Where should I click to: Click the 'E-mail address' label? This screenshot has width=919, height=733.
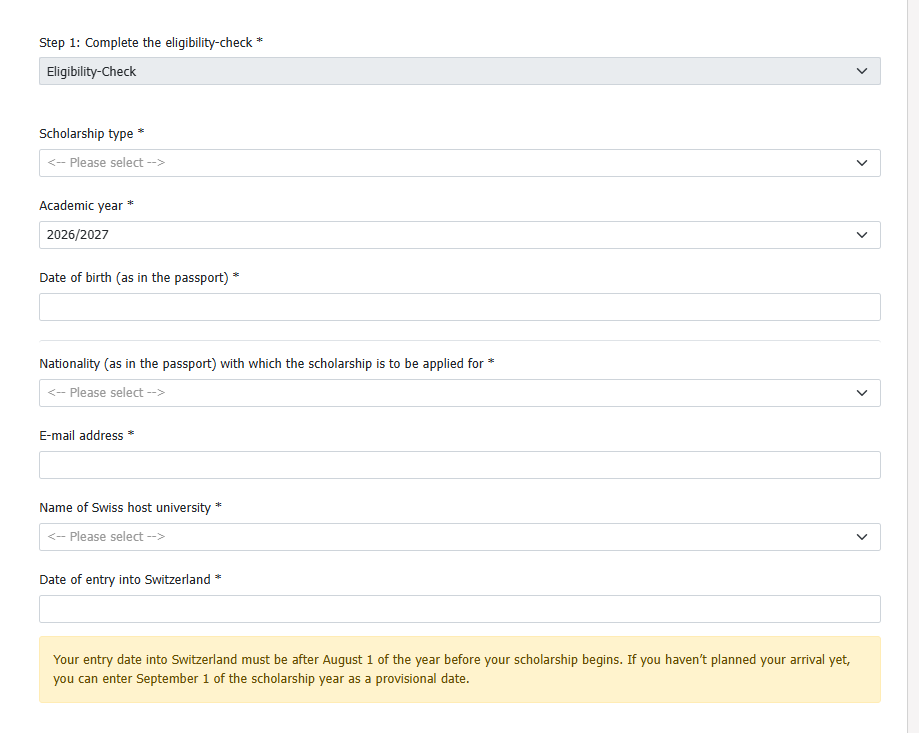tap(87, 435)
